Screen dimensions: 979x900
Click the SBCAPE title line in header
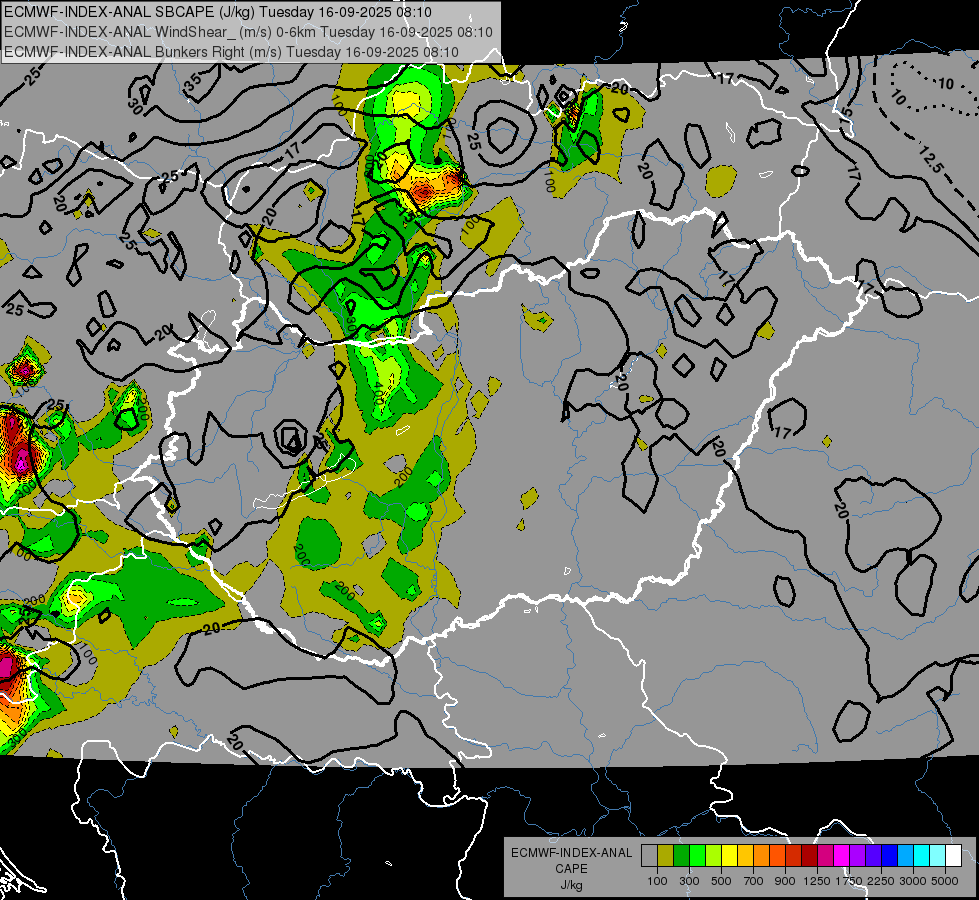tap(217, 12)
